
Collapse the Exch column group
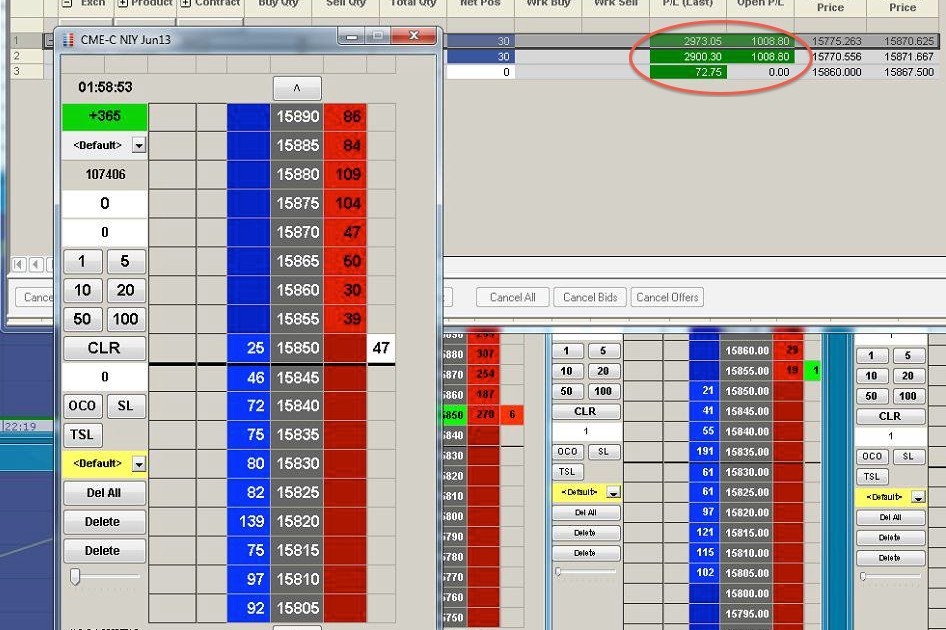click(66, 3)
